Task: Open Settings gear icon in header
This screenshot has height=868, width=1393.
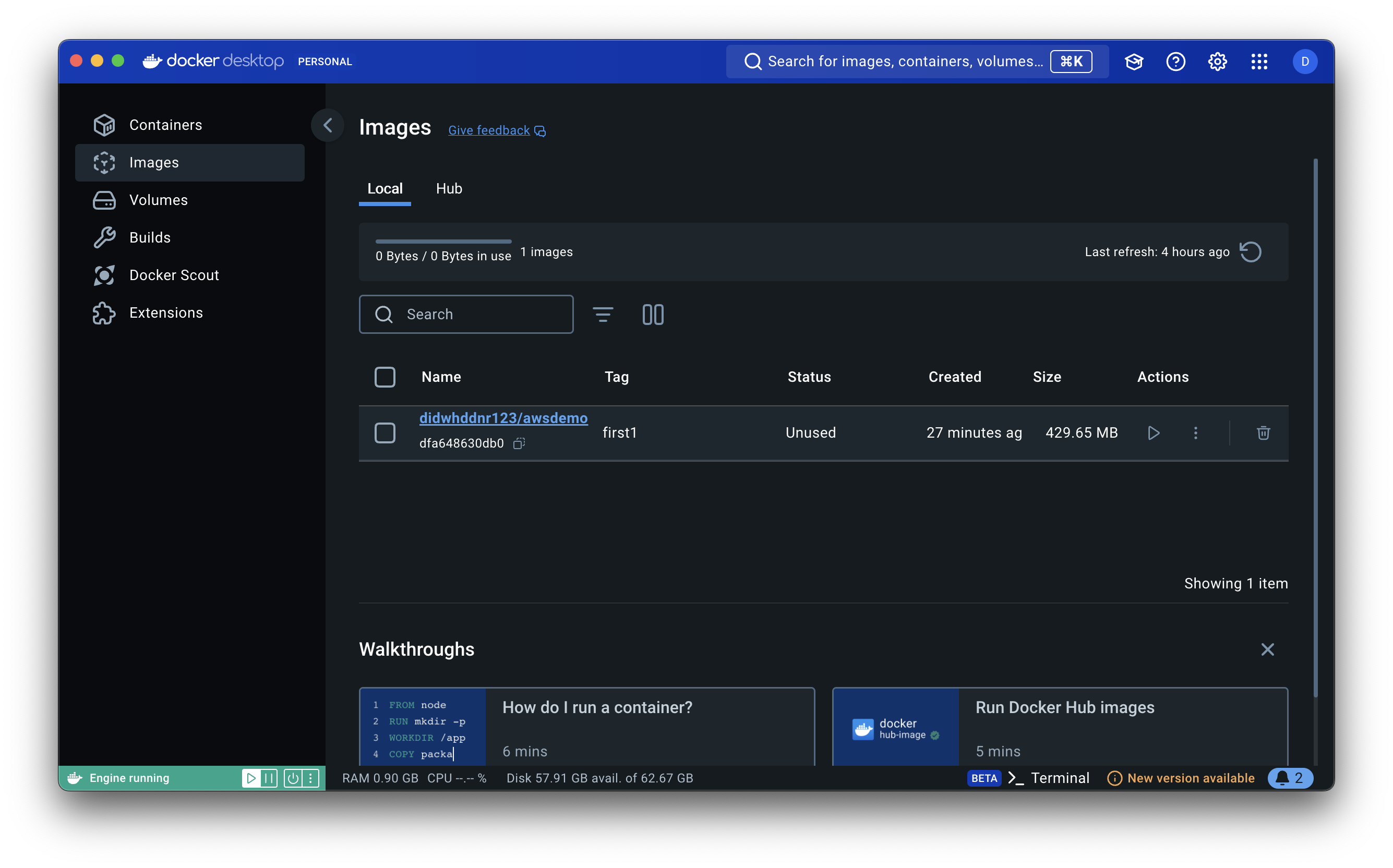Action: pos(1217,62)
